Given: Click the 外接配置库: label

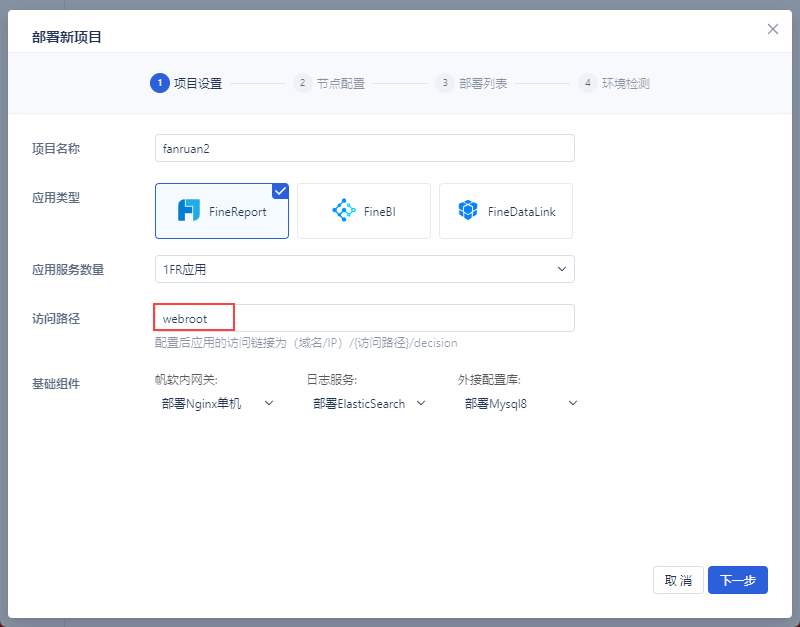Looking at the screenshot, I should tap(489, 380).
